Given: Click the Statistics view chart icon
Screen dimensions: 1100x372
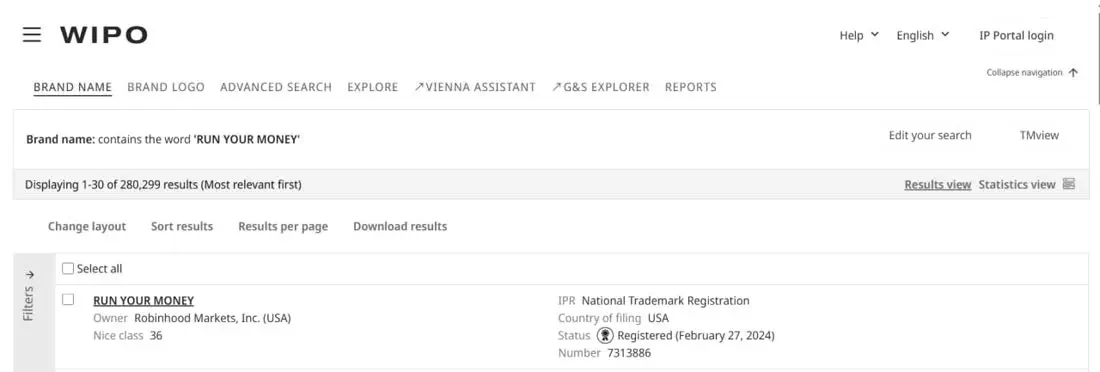Looking at the screenshot, I should click(x=1068, y=184).
